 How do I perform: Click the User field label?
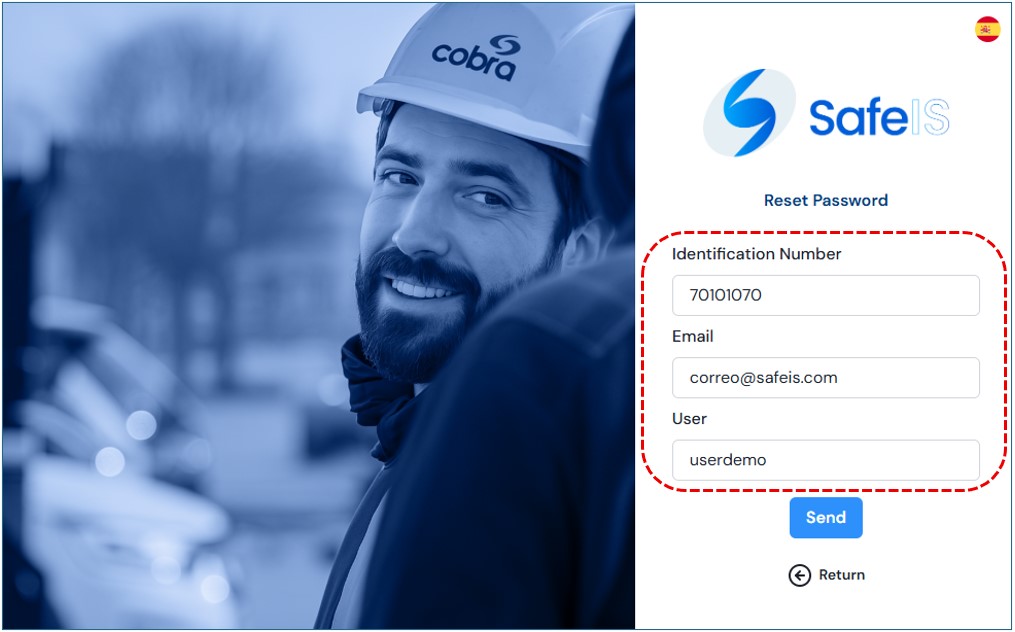689,418
